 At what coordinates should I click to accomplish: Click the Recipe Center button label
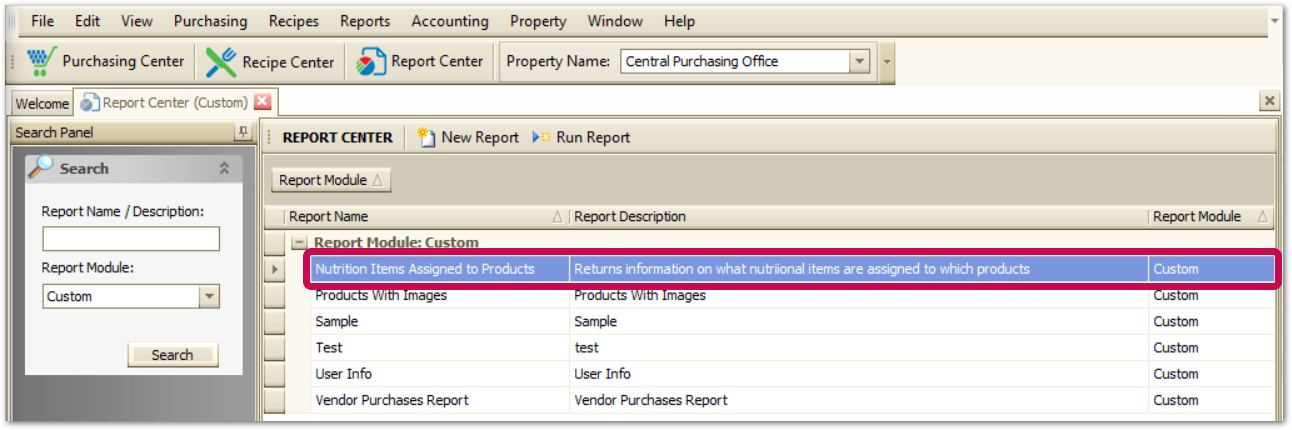pyautogui.click(x=288, y=62)
